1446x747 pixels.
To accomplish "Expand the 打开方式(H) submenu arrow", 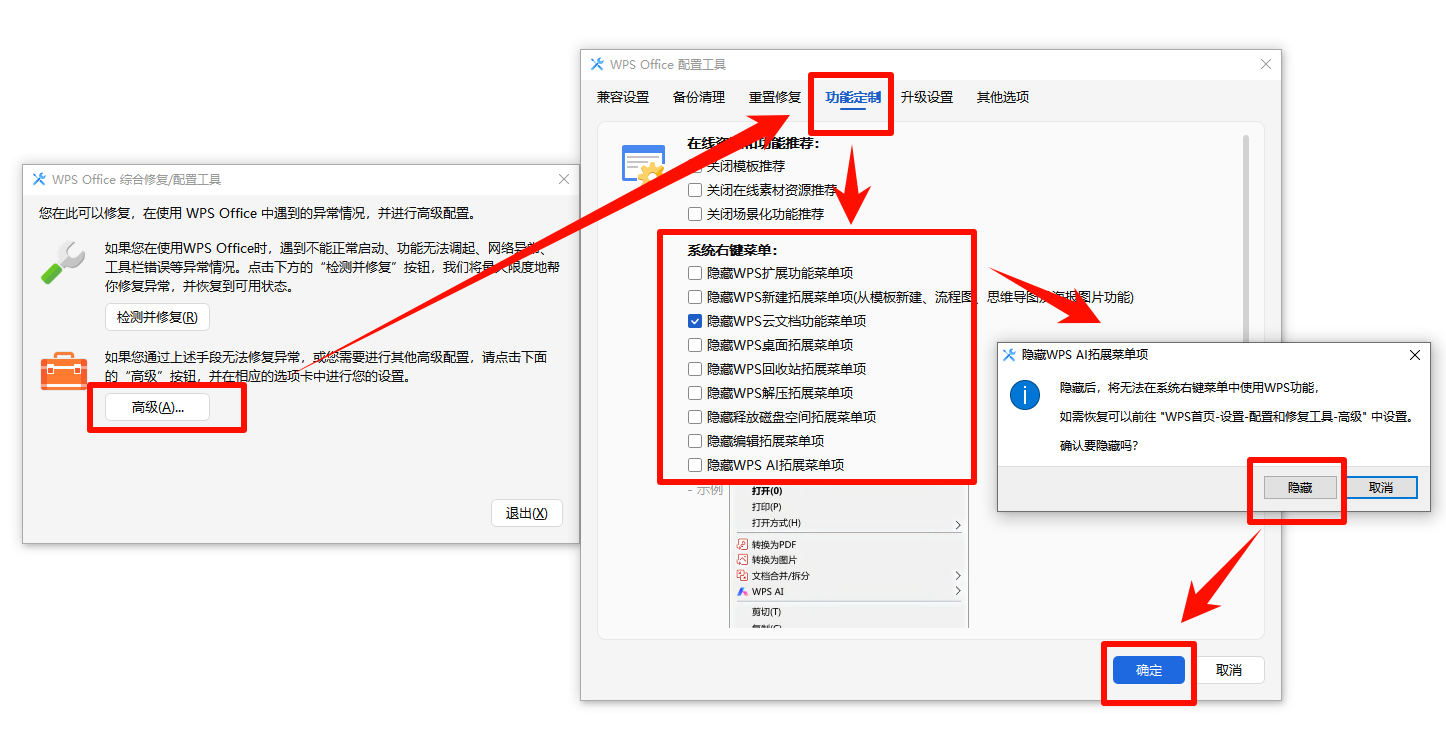I will point(958,524).
